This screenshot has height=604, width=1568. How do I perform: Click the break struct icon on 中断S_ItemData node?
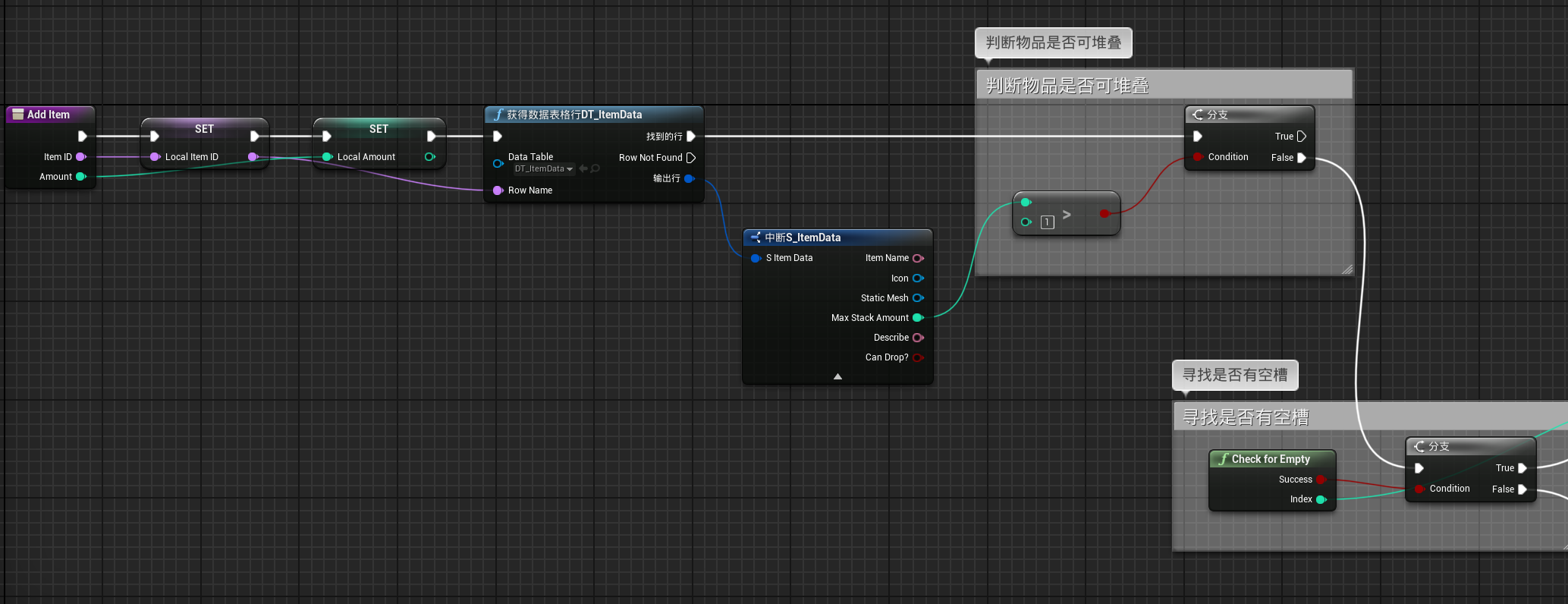(756, 238)
